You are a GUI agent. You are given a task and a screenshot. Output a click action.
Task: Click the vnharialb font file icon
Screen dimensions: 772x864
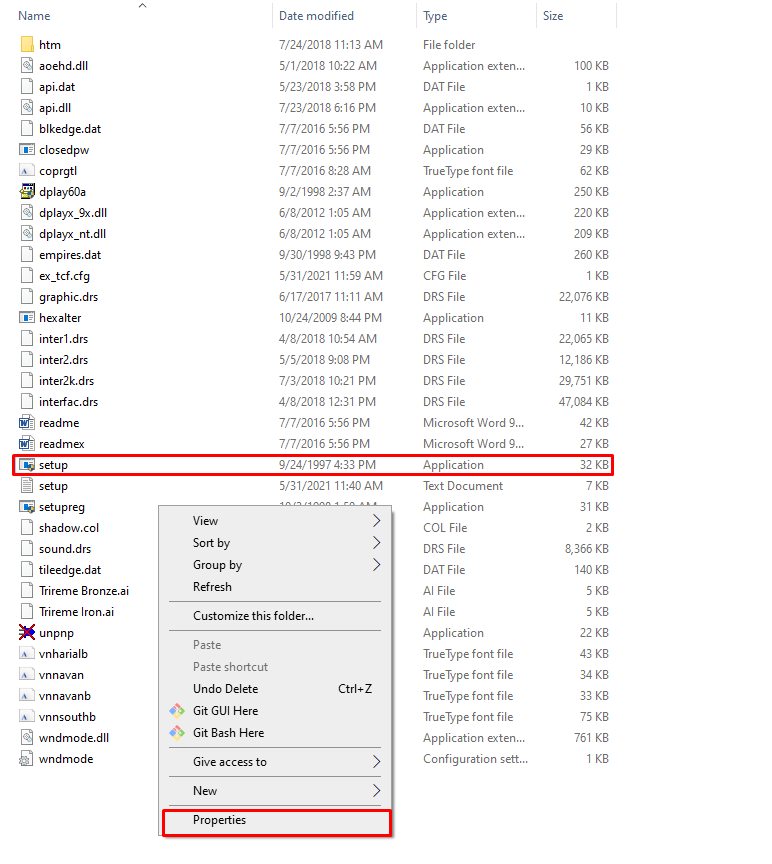pos(27,654)
